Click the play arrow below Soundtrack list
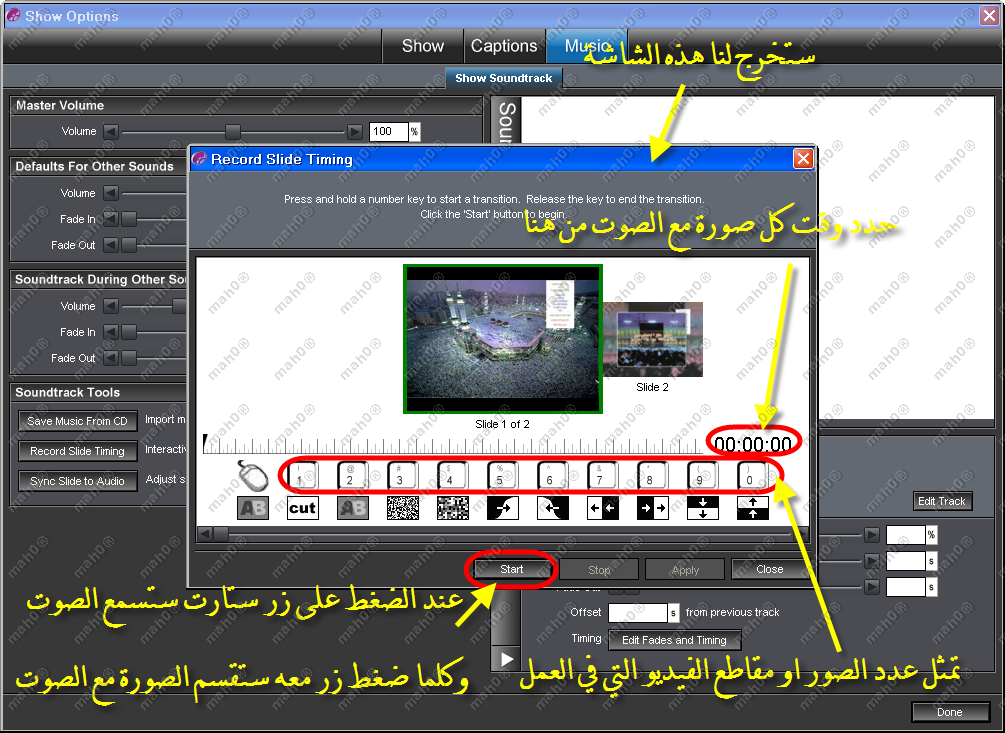The width and height of the screenshot is (1005, 733). pyautogui.click(x=507, y=659)
